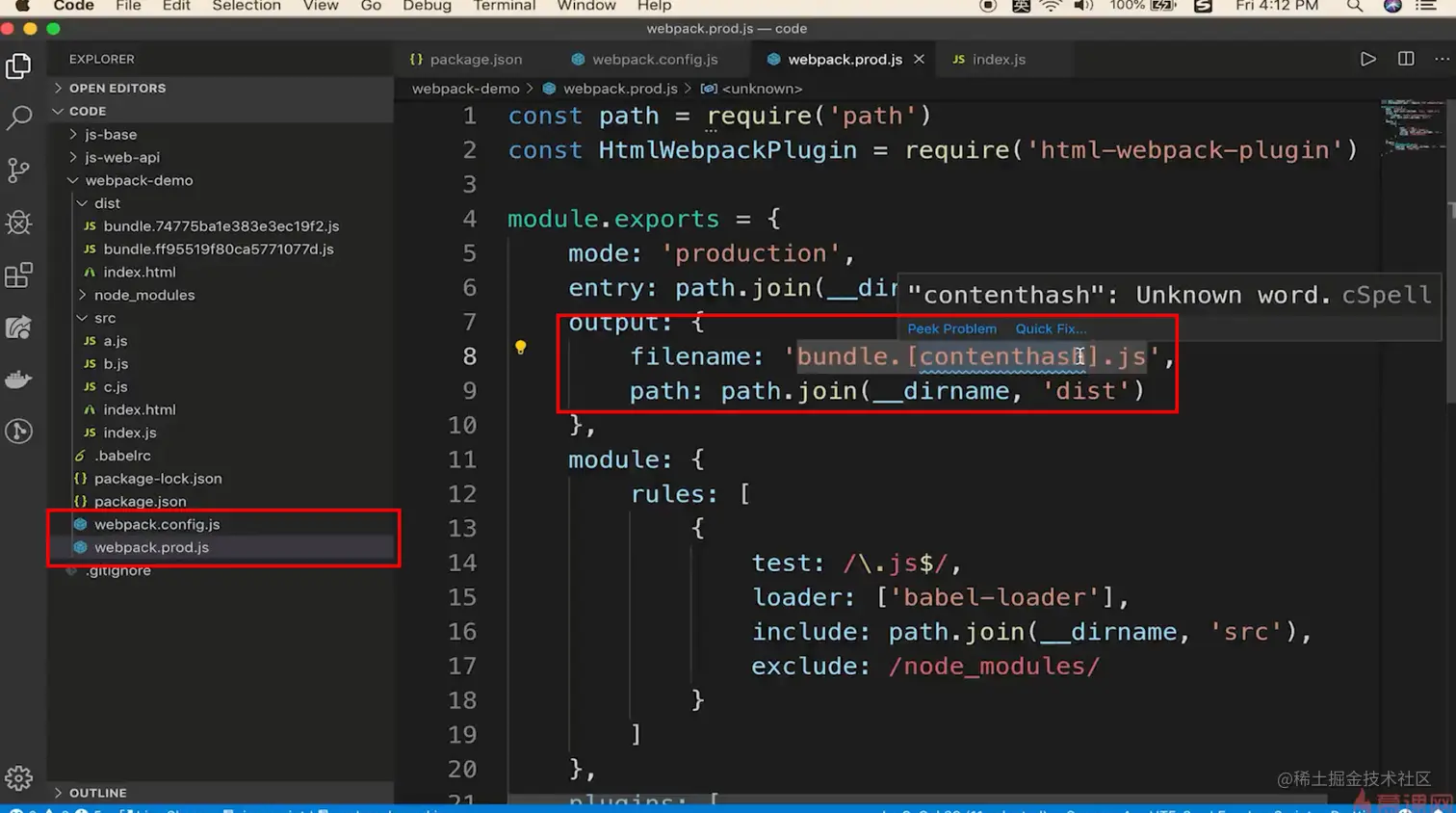Screen dimensions: 1456x813
Task: Open the View menu
Action: coord(321,6)
